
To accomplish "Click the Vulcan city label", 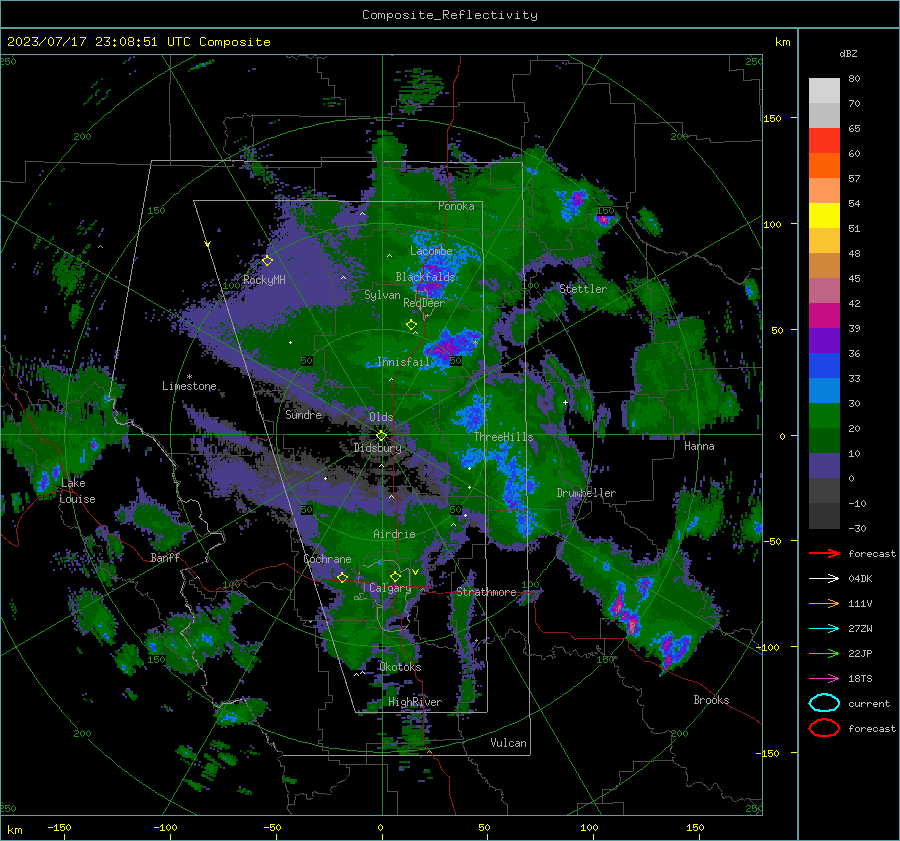I will click(x=509, y=743).
